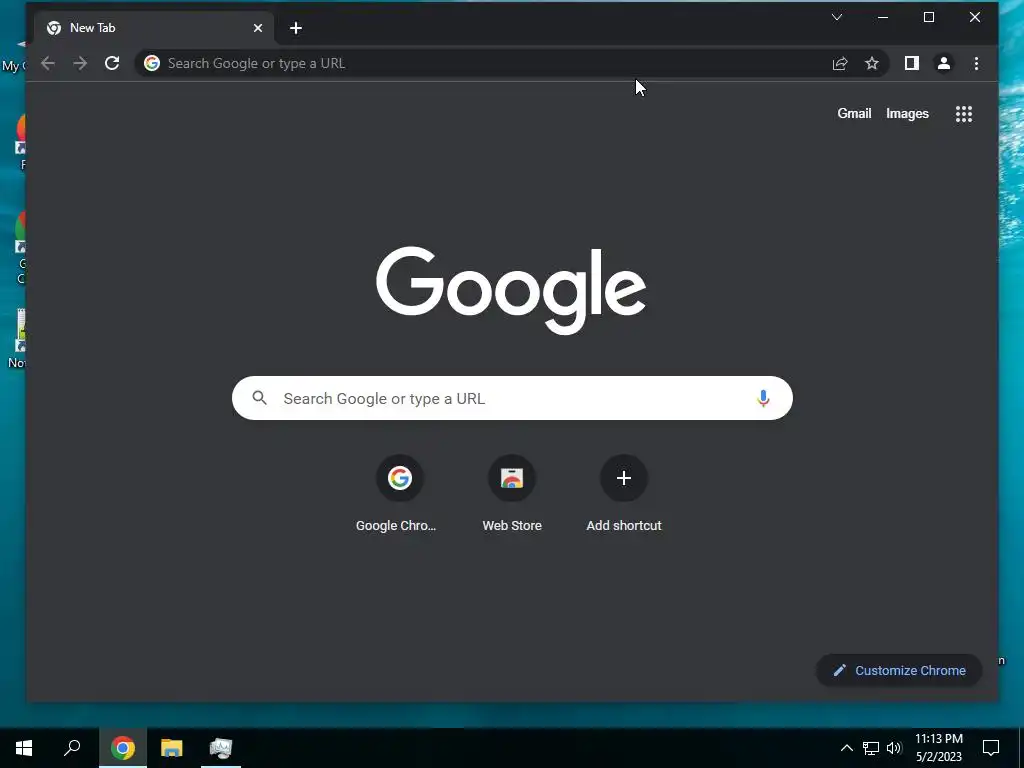
Task: Expand the tab search dropdown arrow
Action: pyautogui.click(x=837, y=17)
